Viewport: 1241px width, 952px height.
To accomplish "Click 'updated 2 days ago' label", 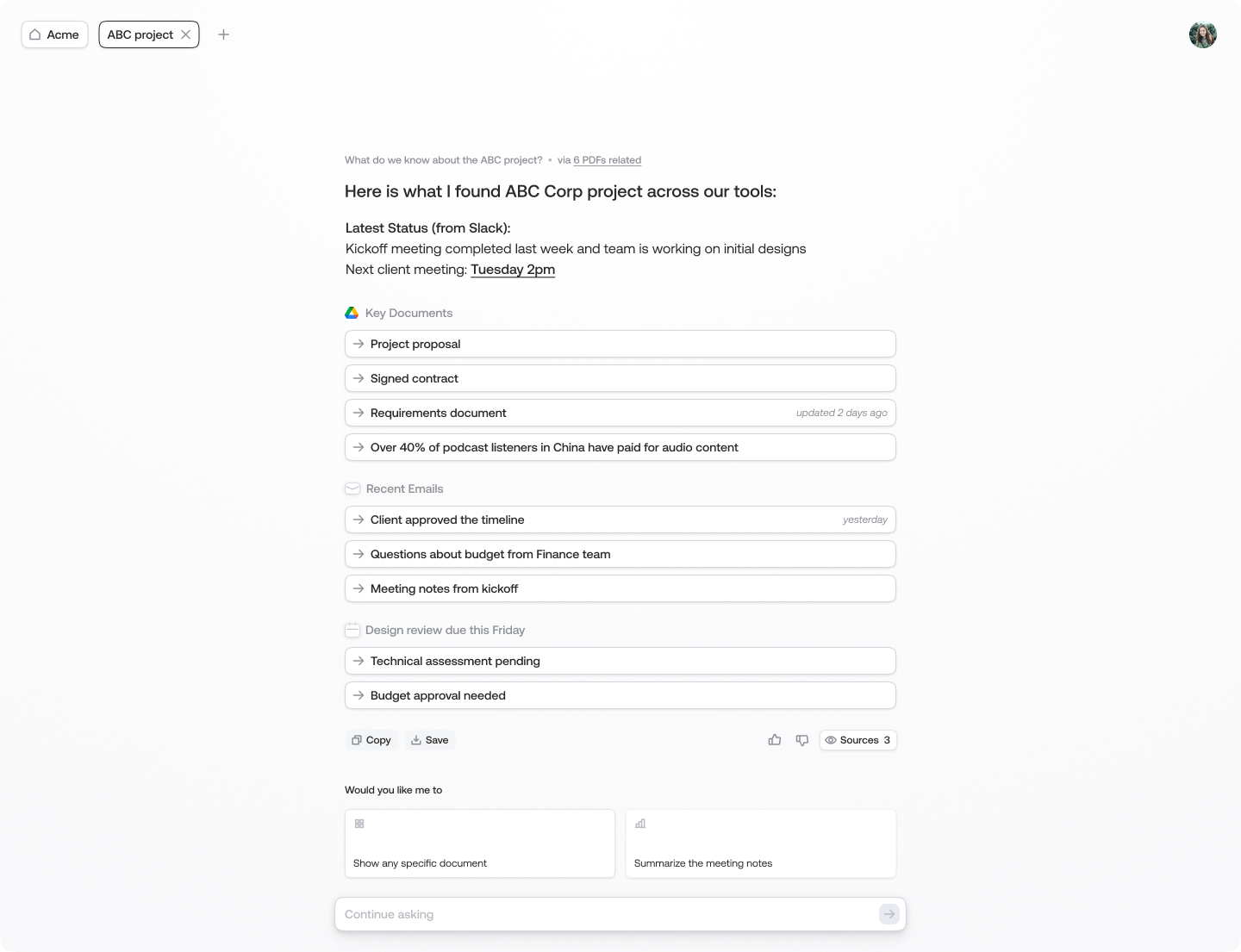I will [842, 413].
